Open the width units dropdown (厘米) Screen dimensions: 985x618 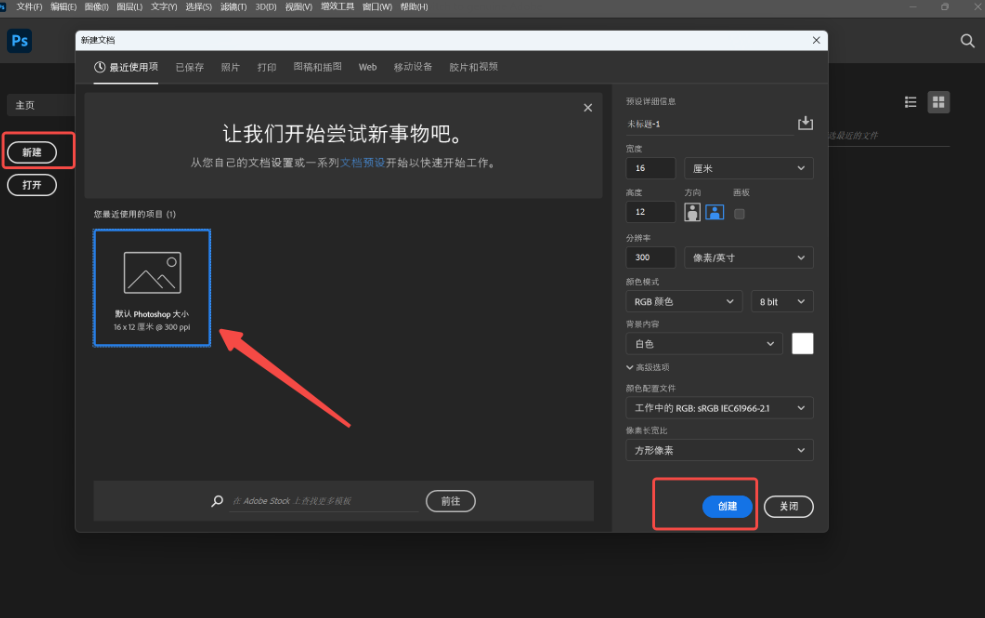point(748,168)
